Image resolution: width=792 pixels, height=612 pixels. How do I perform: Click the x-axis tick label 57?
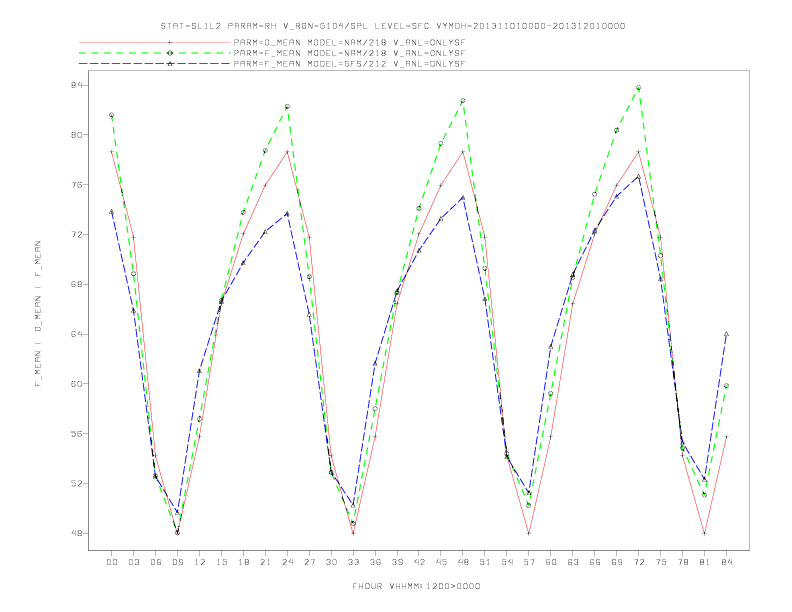point(529,562)
